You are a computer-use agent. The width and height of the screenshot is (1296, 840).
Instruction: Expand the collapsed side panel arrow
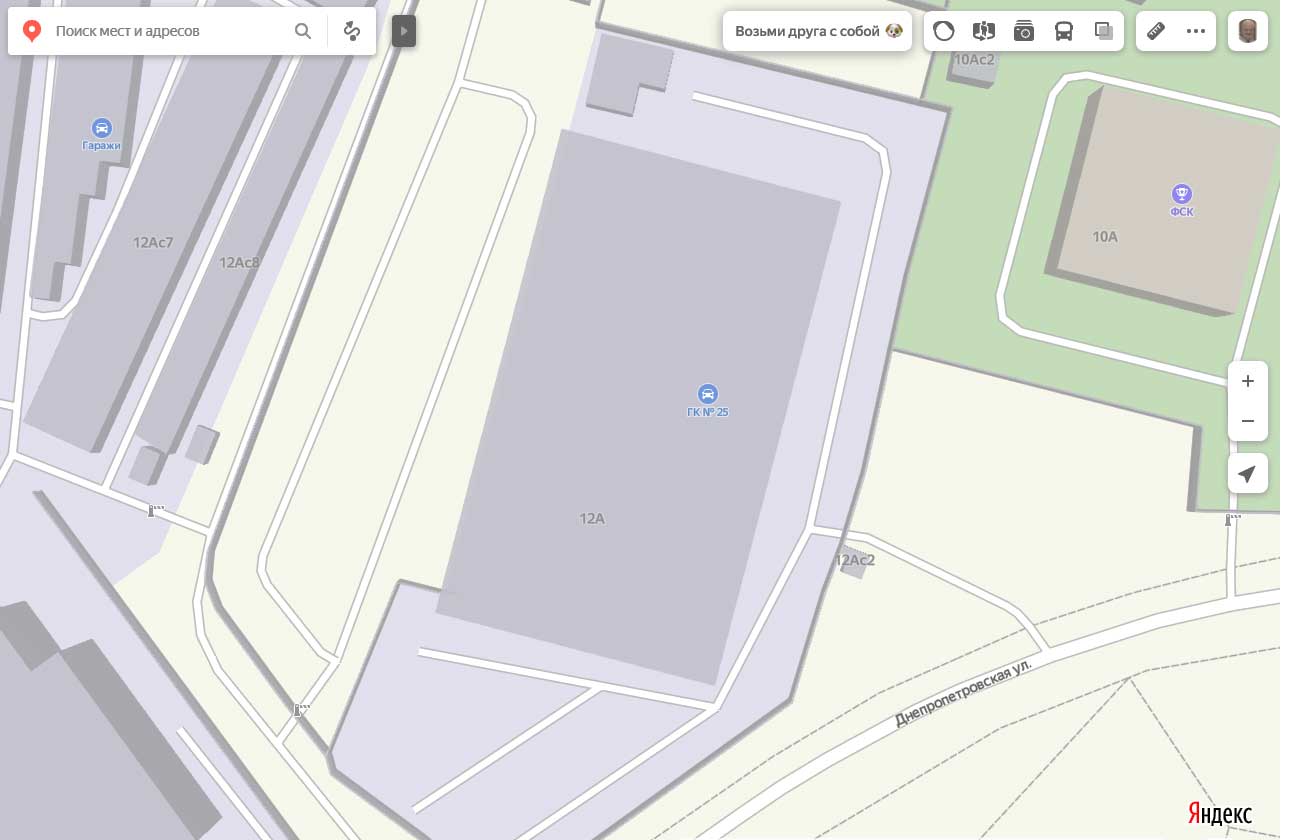pos(403,31)
